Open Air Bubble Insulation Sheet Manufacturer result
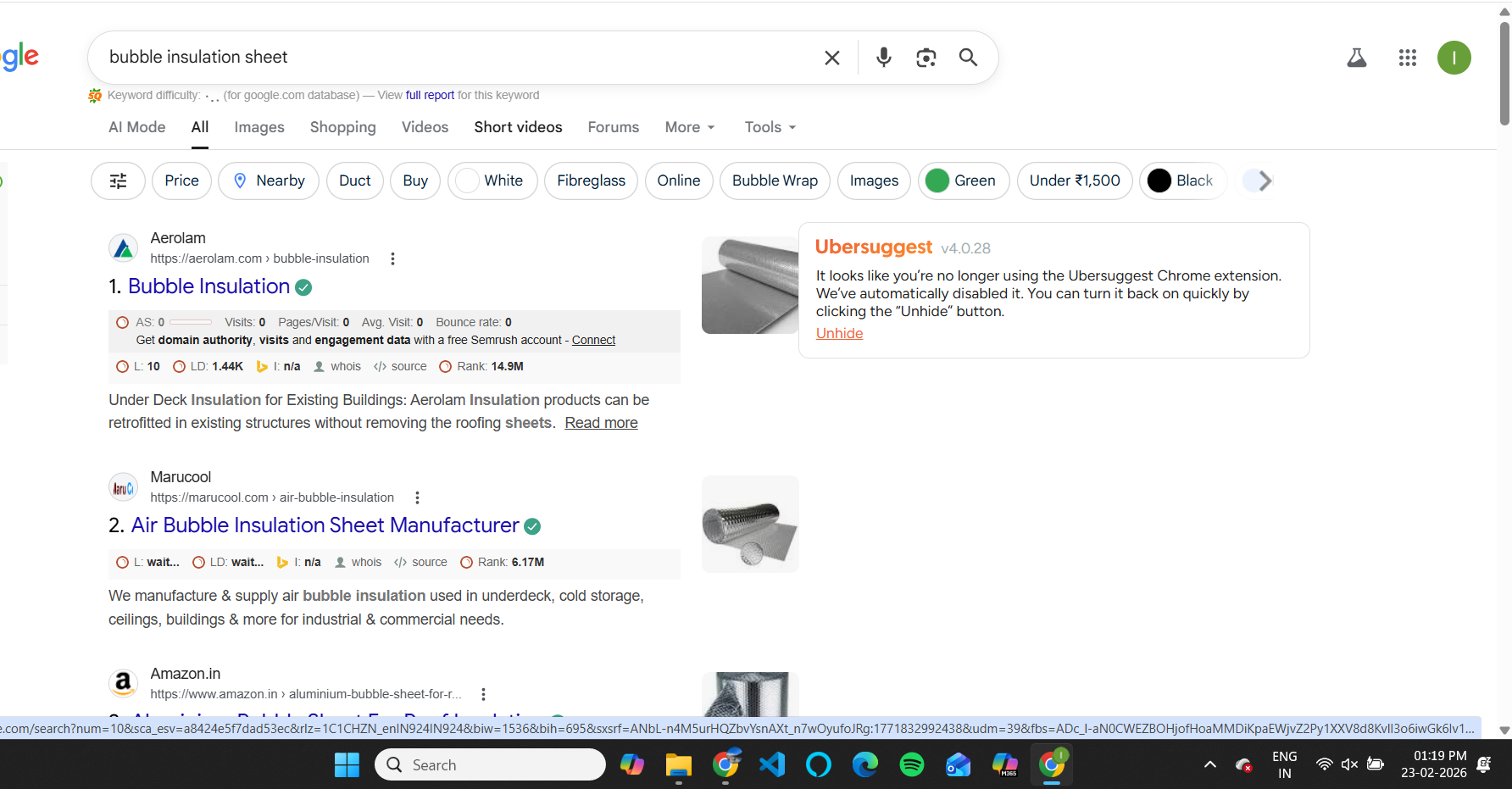Screen dimensions: 1512x789 [325, 525]
